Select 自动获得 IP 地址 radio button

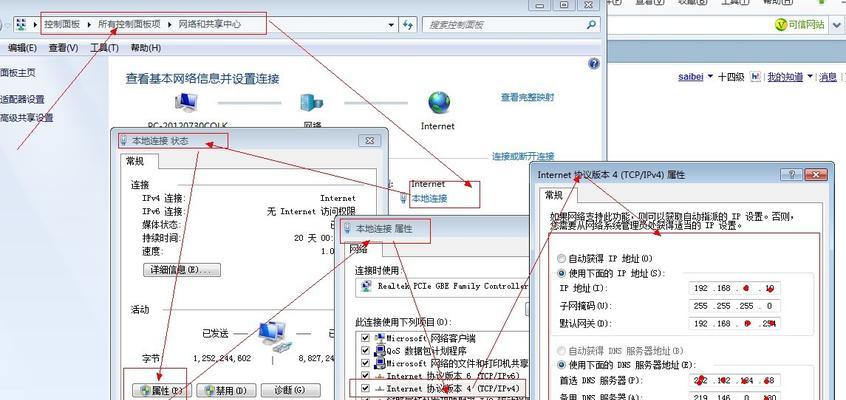[562, 259]
